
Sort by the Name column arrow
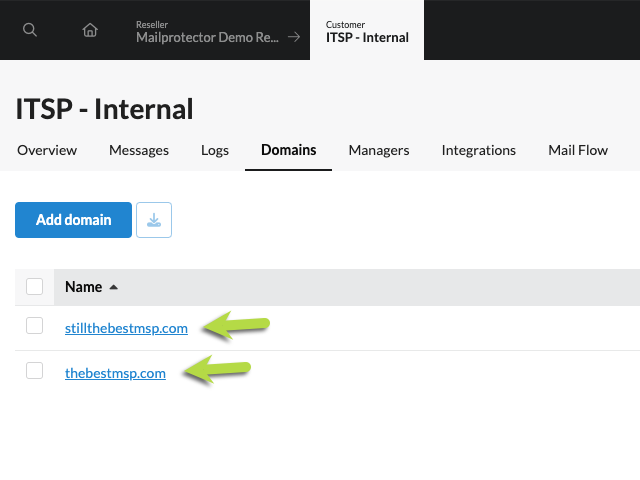(x=113, y=287)
